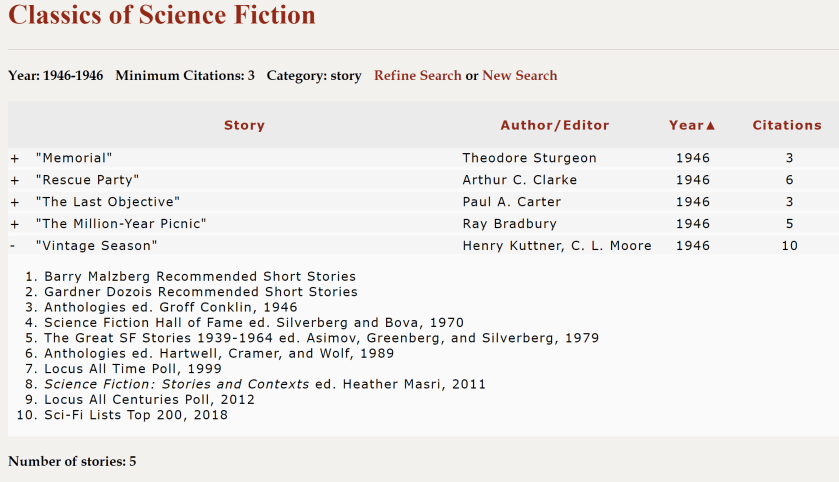The width and height of the screenshot is (839, 482).
Task: Expand citations for "Memorial"
Action: click(14, 158)
